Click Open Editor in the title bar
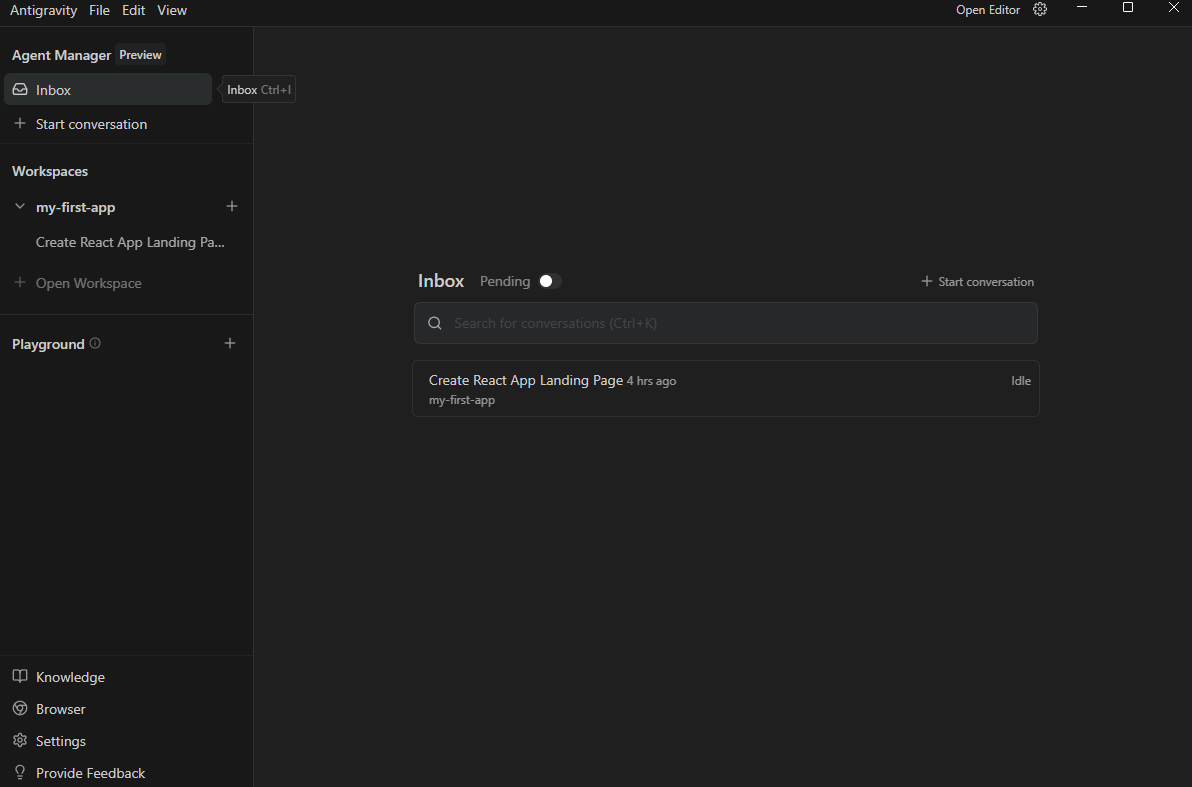Image resolution: width=1192 pixels, height=787 pixels. click(x=987, y=9)
